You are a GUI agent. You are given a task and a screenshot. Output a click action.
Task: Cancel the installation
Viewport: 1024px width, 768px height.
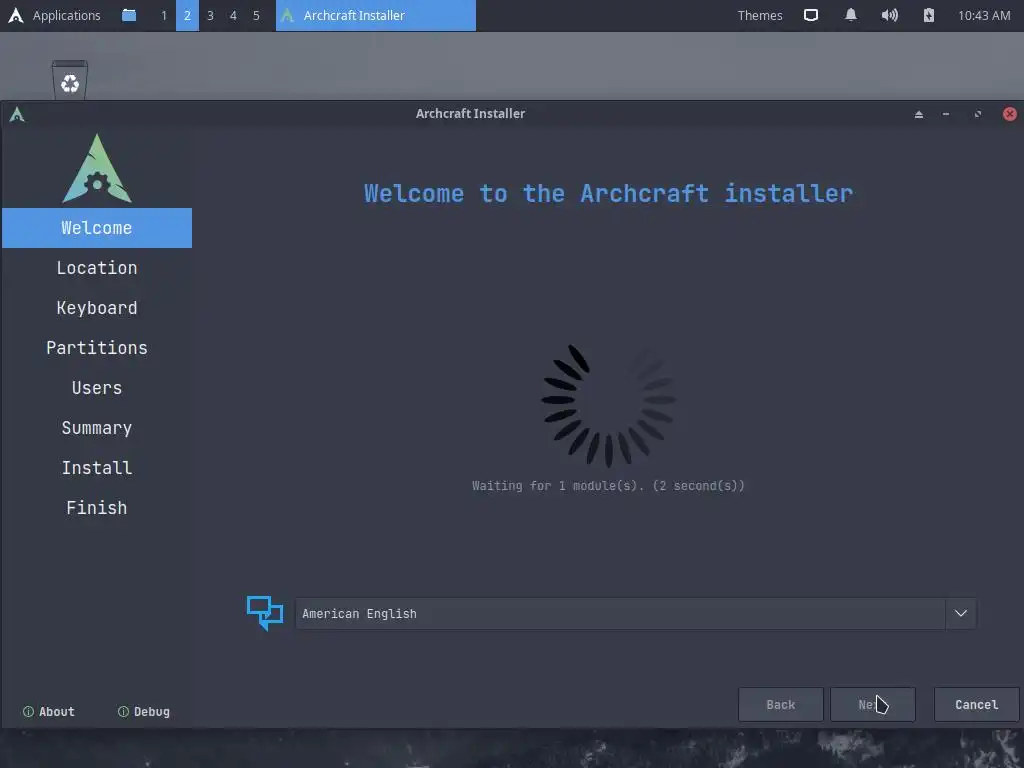pyautogui.click(x=976, y=705)
